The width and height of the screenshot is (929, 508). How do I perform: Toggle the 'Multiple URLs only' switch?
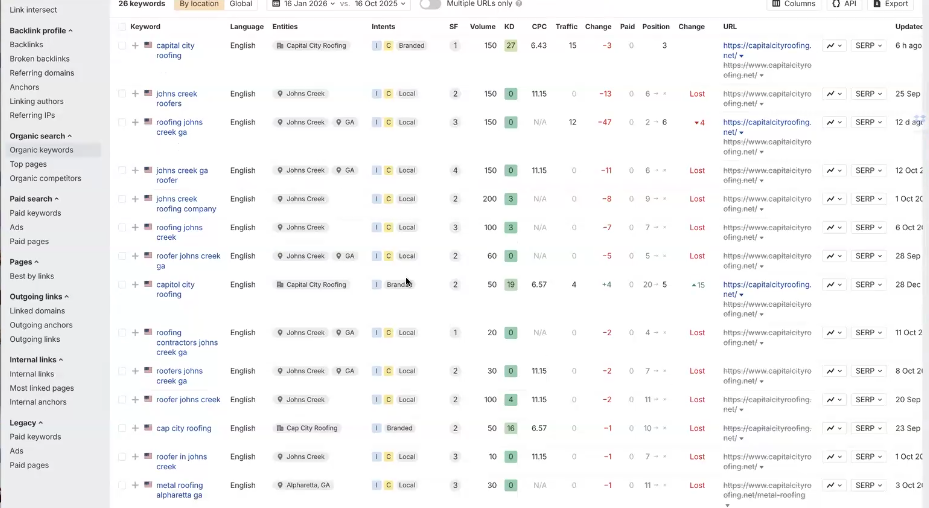pyautogui.click(x=430, y=4)
